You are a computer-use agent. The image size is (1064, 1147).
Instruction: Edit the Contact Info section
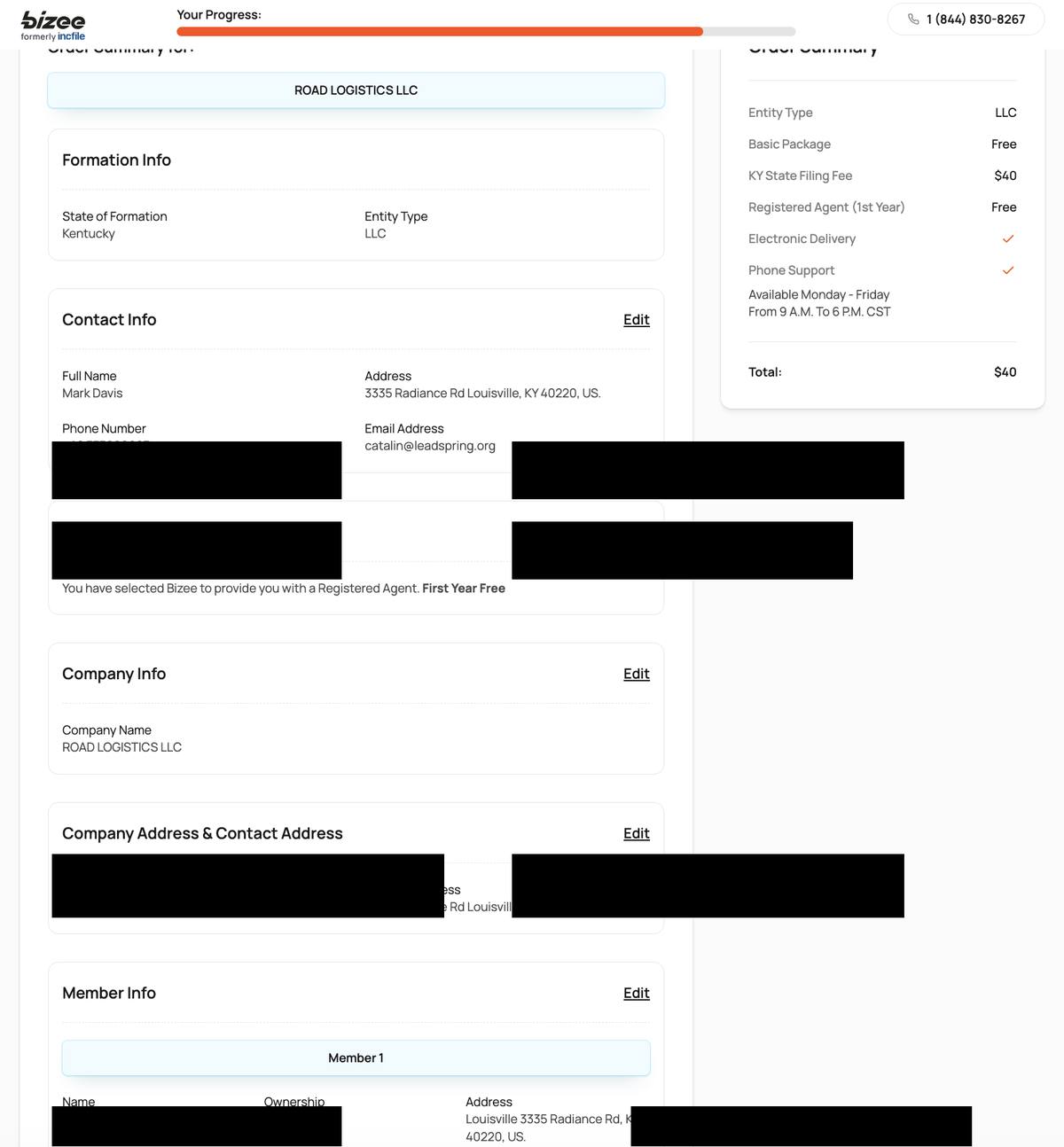pos(637,320)
